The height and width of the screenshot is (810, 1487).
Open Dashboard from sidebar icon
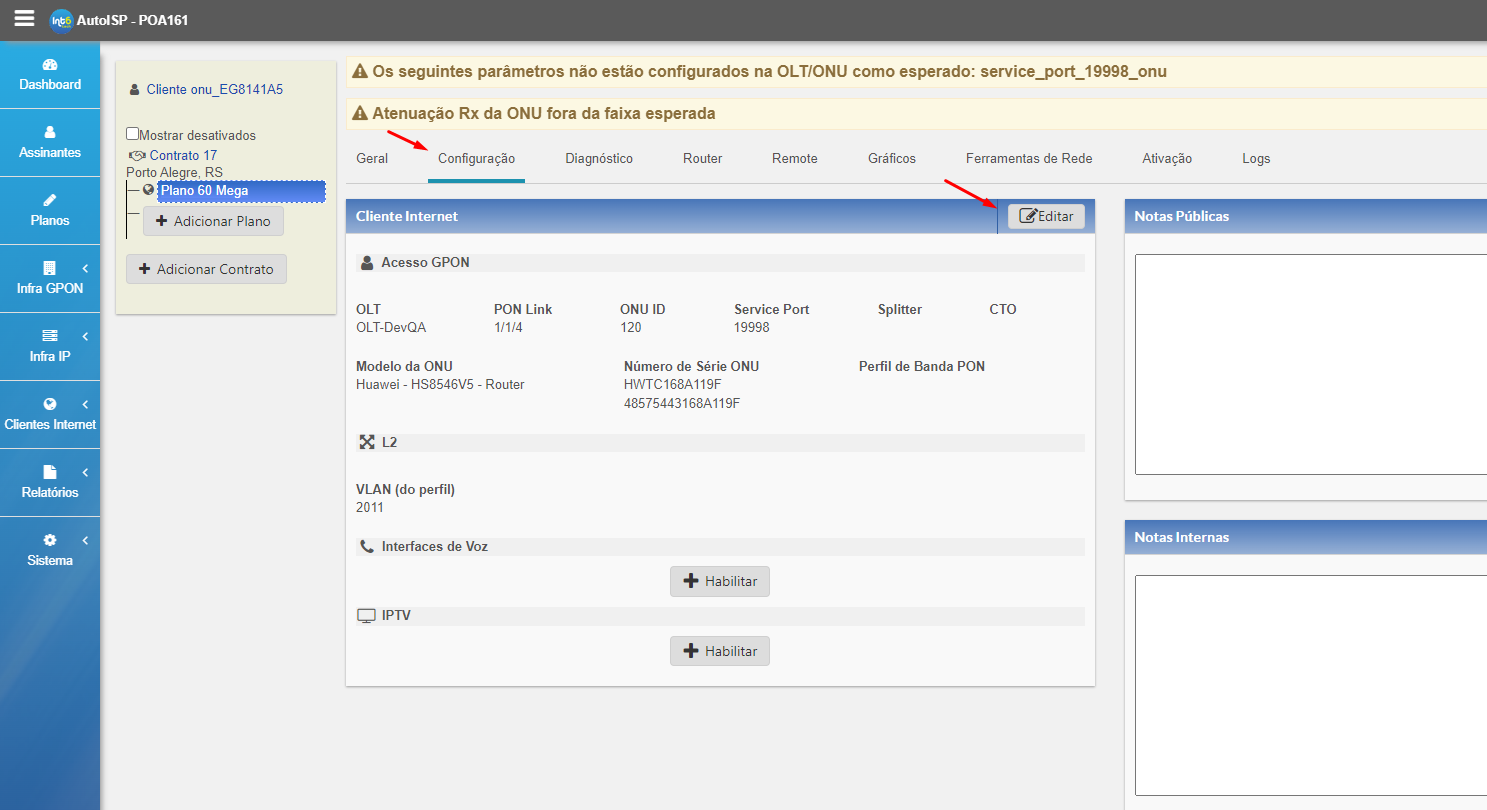(50, 65)
